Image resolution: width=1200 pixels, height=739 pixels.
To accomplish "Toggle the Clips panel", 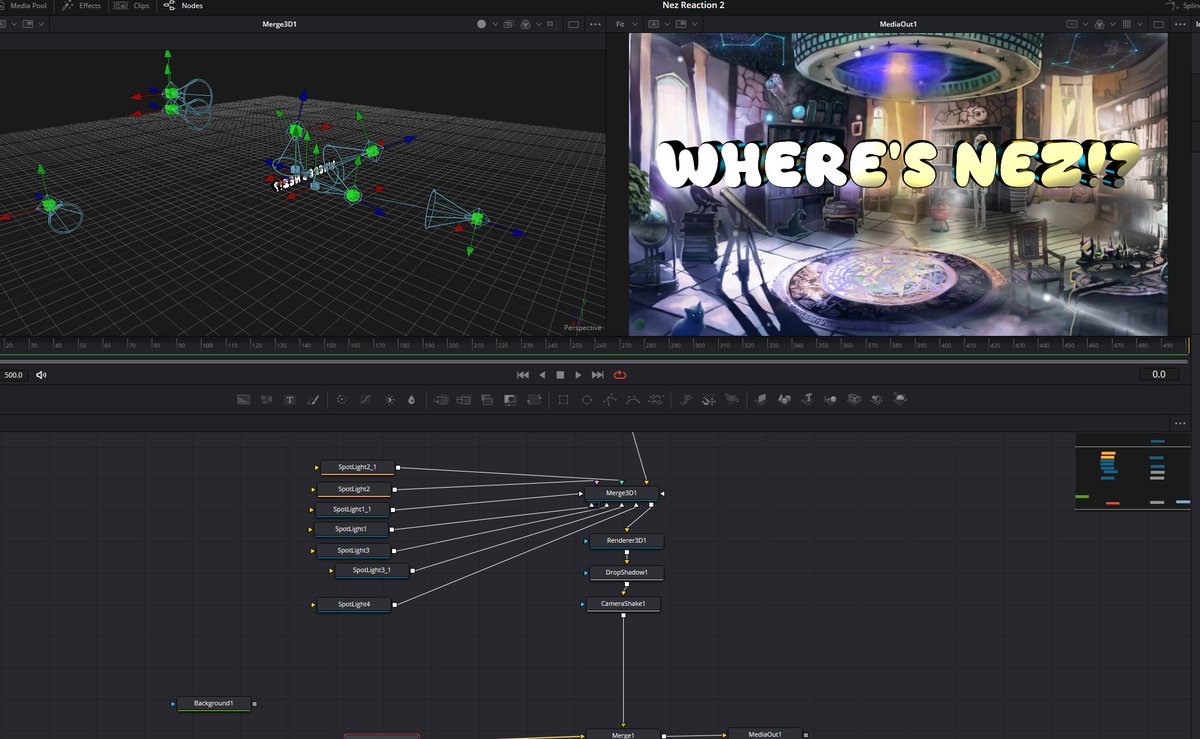I will coord(133,5).
